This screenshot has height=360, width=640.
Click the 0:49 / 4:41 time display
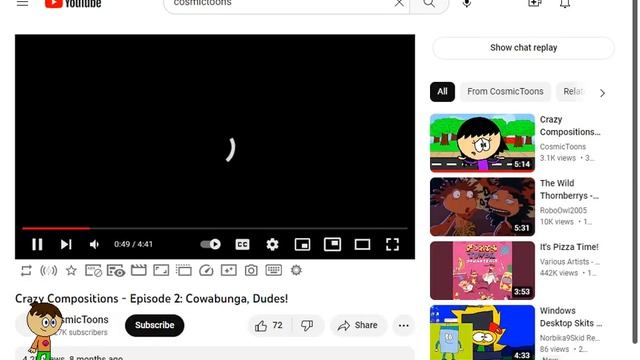[x=133, y=244]
